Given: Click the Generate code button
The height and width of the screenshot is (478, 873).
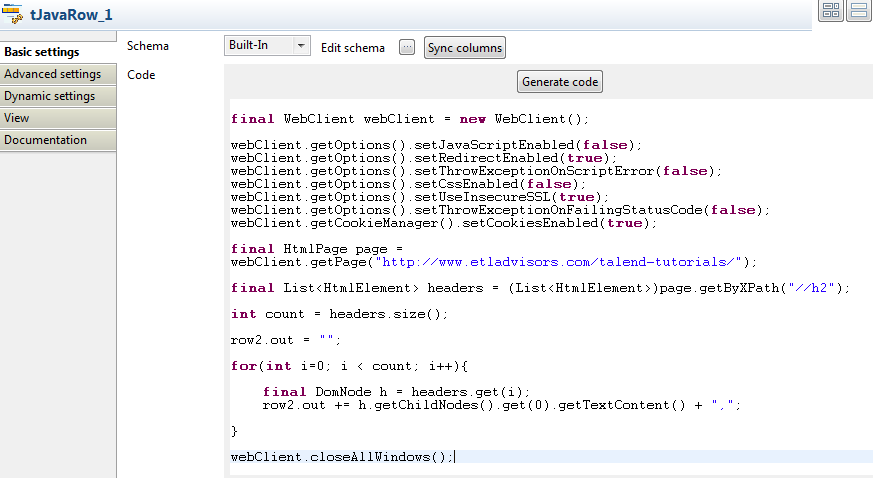Looking at the screenshot, I should click(560, 82).
